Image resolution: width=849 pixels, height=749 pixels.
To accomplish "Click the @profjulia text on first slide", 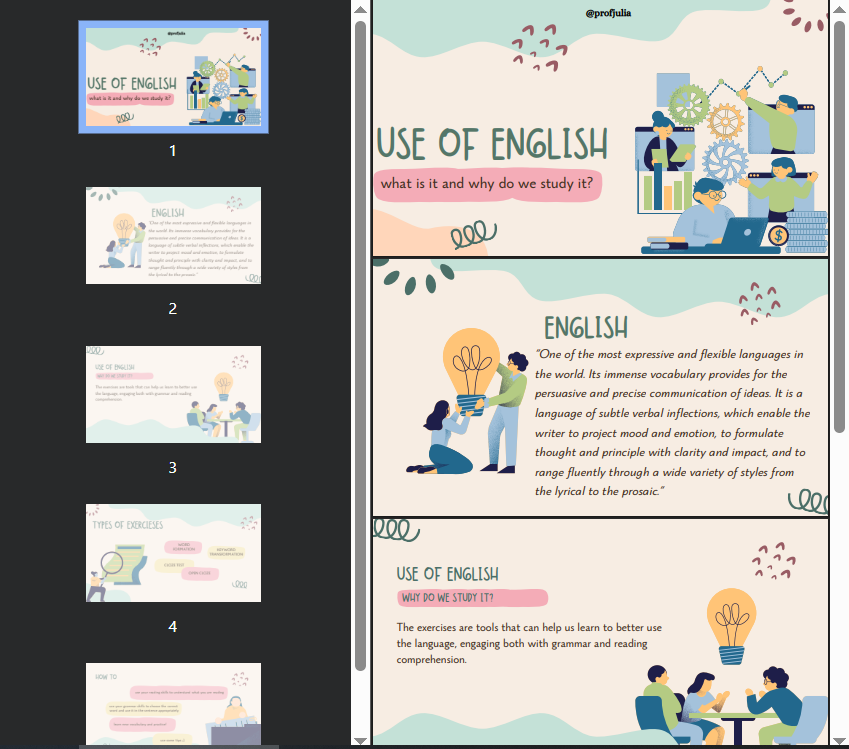I will pos(608,13).
